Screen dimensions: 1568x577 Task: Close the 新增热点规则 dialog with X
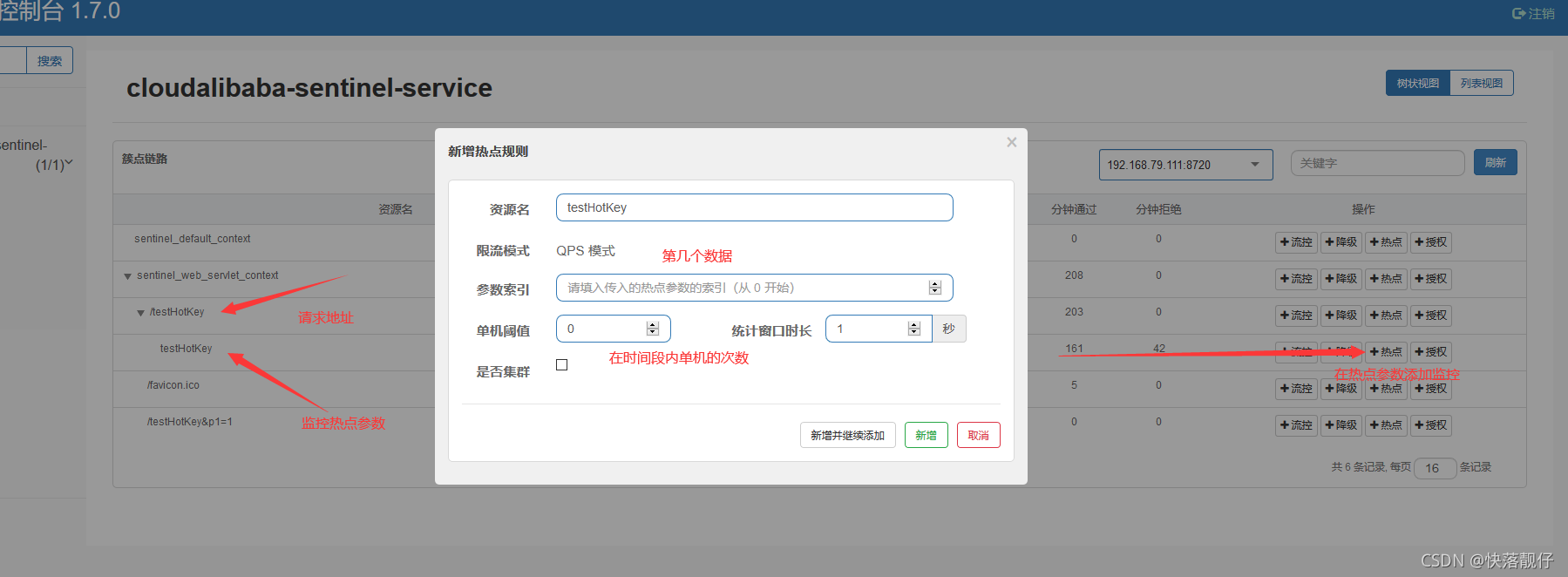click(x=1011, y=142)
